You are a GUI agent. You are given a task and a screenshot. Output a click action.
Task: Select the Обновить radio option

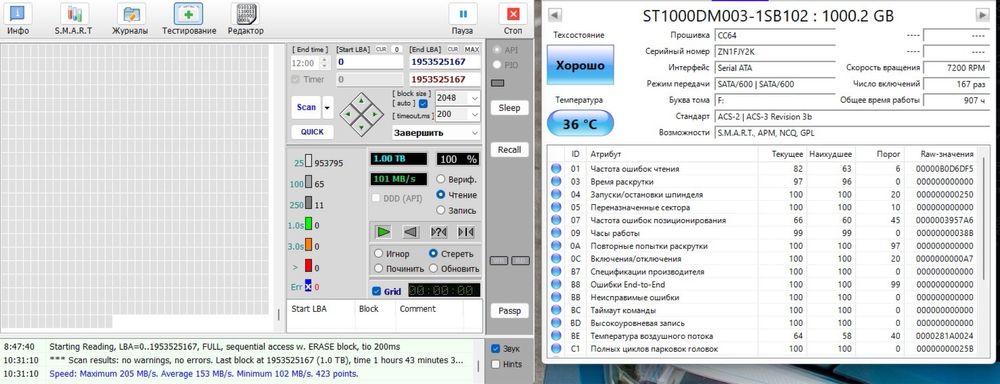click(434, 269)
